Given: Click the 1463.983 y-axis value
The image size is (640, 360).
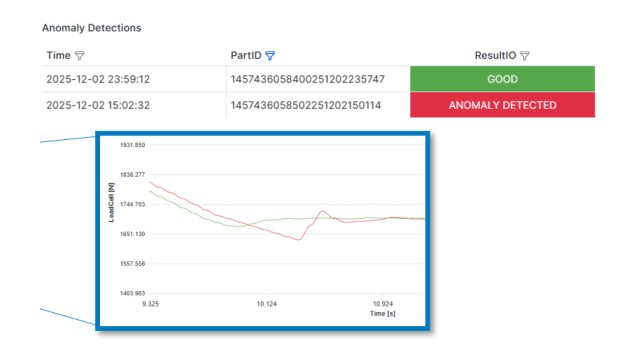Looking at the screenshot, I should pos(132,293).
